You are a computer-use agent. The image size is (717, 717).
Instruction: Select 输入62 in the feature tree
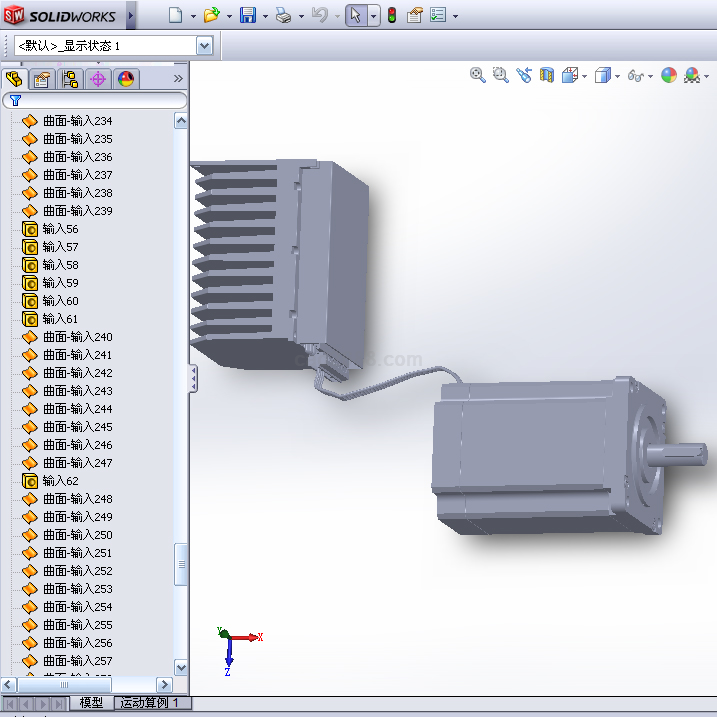[60, 481]
